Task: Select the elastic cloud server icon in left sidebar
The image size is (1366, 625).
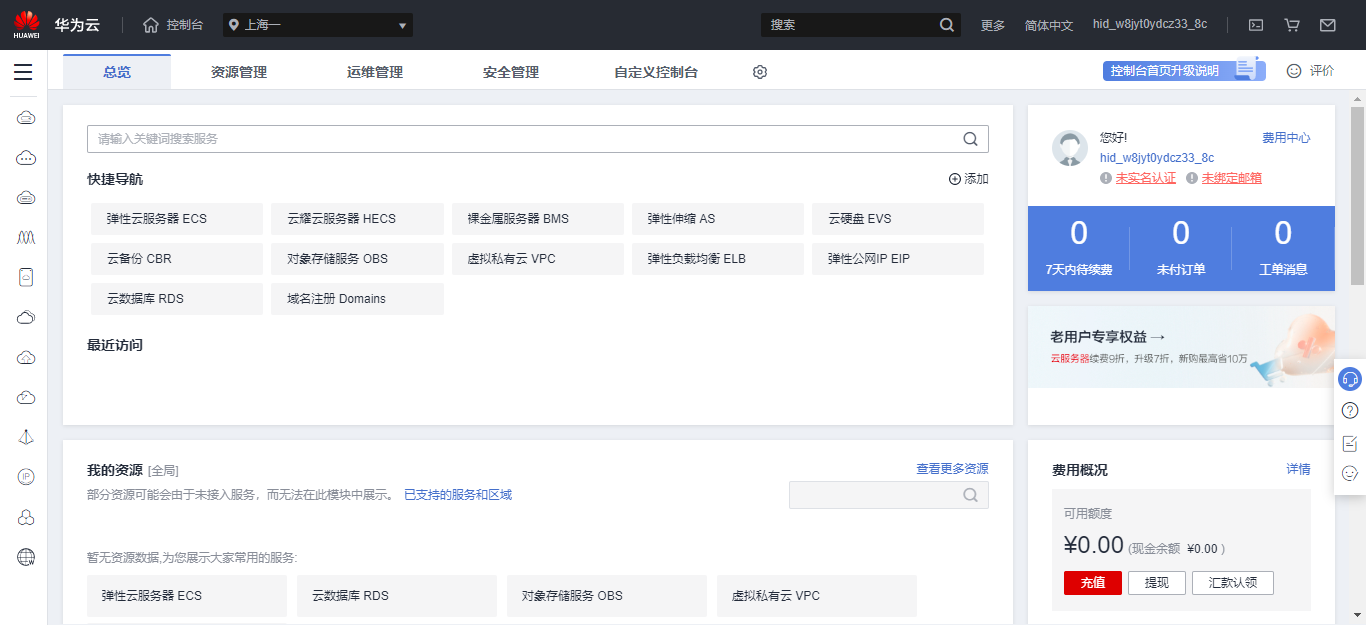Action: [24, 117]
